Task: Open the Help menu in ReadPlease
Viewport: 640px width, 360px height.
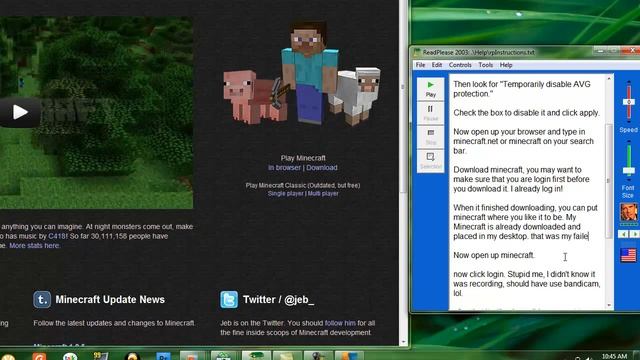Action: [506, 65]
